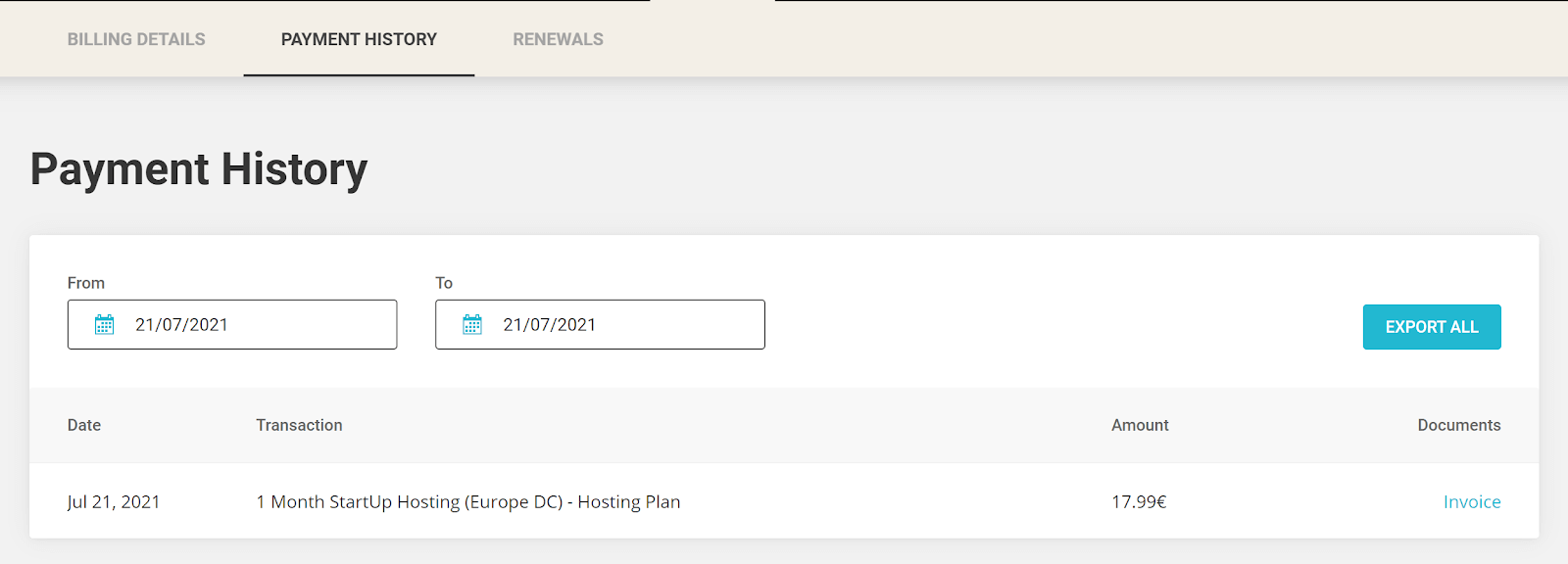Viewport: 1568px width, 564px height.
Task: Focus the To date input field
Action: point(600,325)
